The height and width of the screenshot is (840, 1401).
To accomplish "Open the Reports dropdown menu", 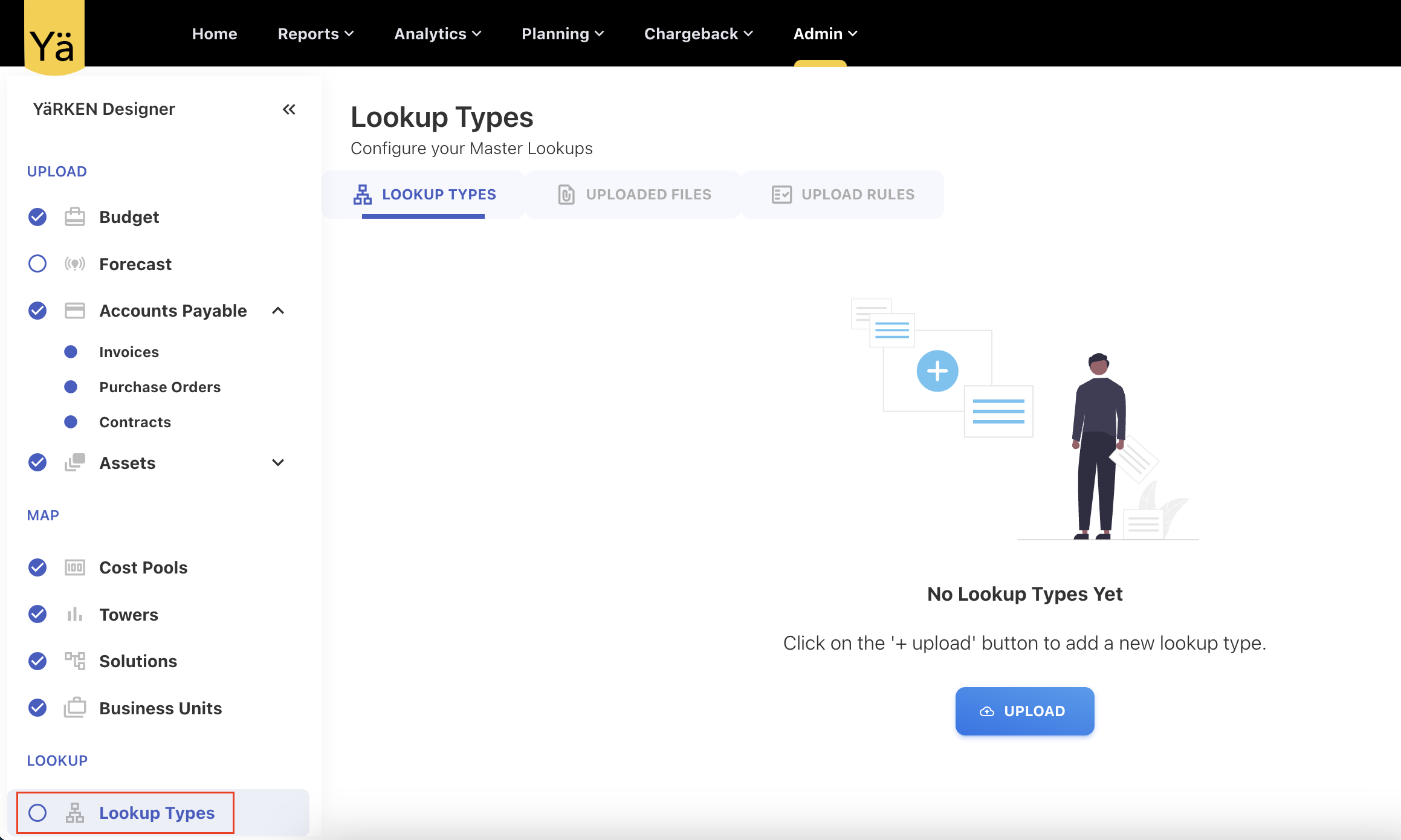I will 315,34.
